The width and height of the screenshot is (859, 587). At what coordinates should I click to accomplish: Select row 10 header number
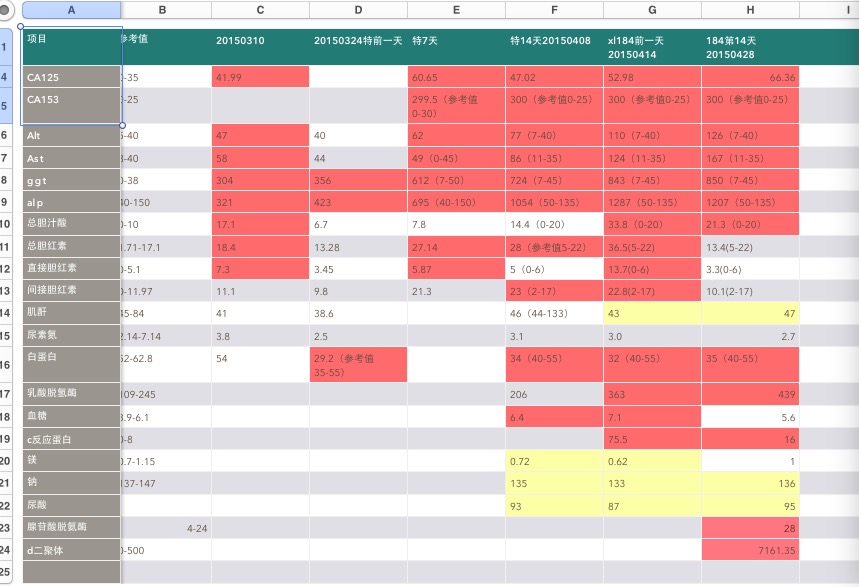coord(5,224)
